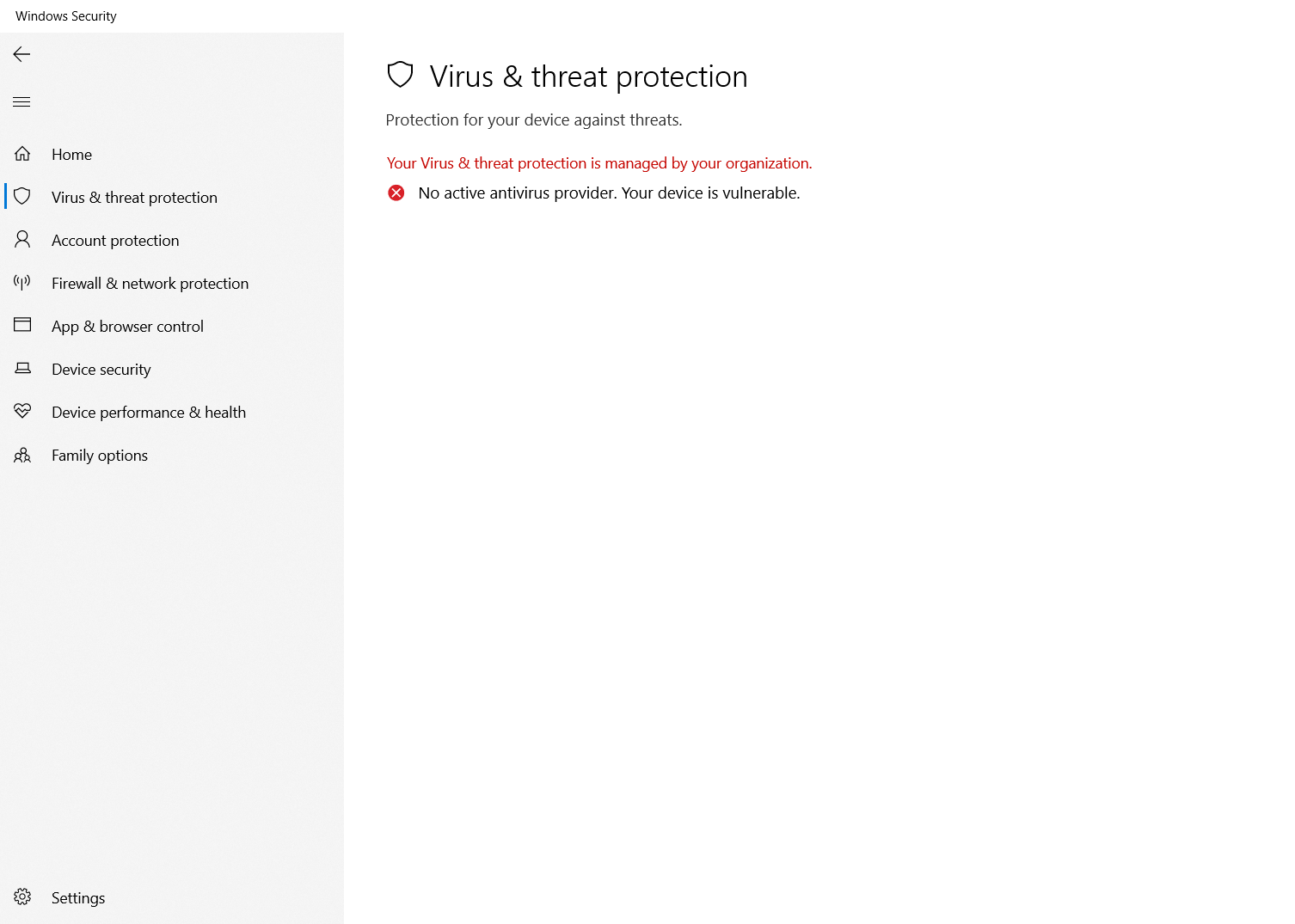Click the App & browser window icon
The height and width of the screenshot is (924, 1295).
pos(22,325)
